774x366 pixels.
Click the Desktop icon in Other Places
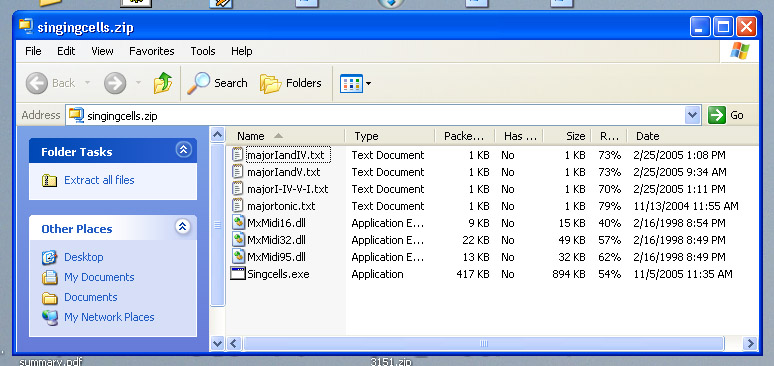[49, 257]
